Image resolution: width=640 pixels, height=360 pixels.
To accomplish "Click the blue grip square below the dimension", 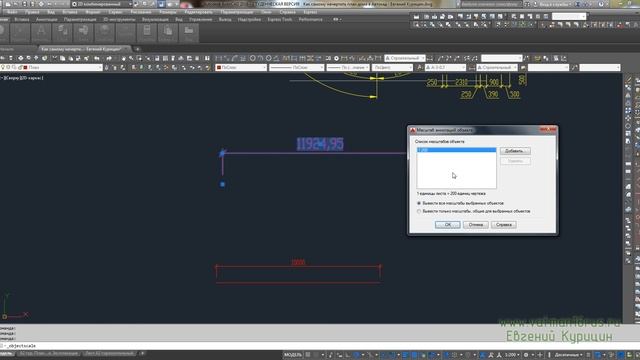I will [x=222, y=184].
